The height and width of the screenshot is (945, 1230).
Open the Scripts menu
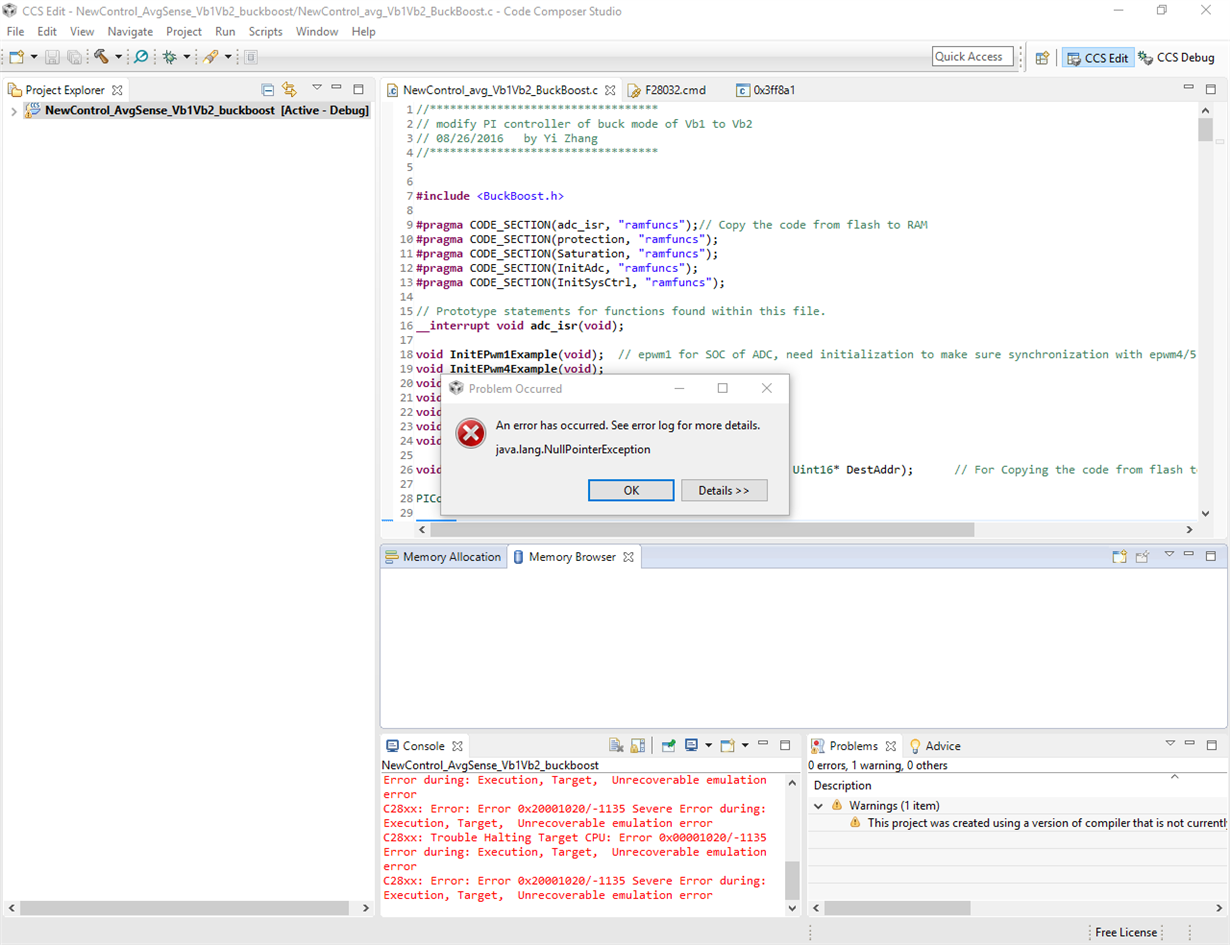265,31
